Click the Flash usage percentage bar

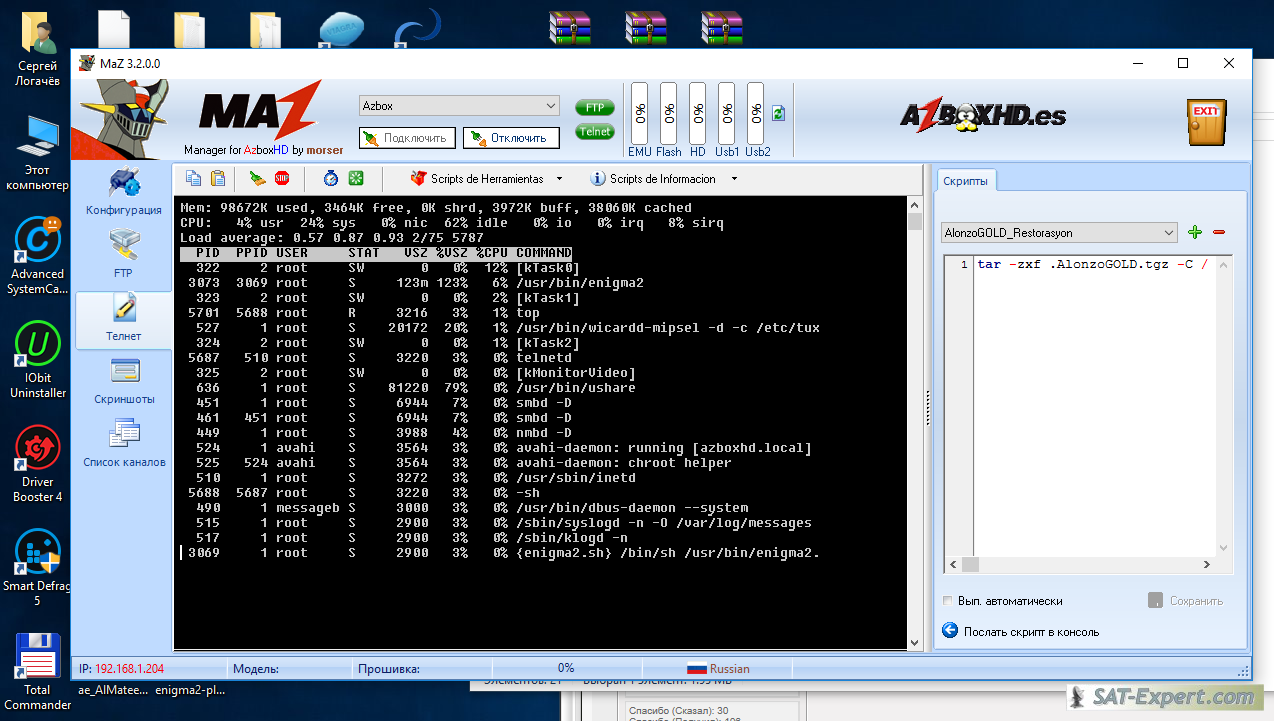(669, 114)
